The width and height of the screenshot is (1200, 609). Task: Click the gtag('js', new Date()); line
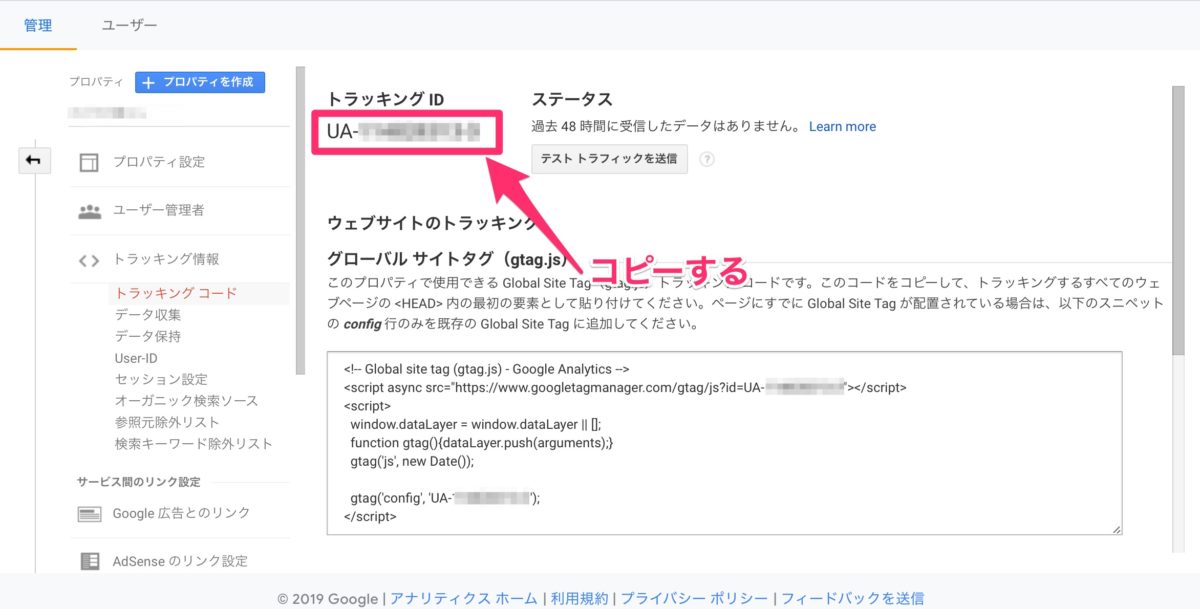point(412,461)
